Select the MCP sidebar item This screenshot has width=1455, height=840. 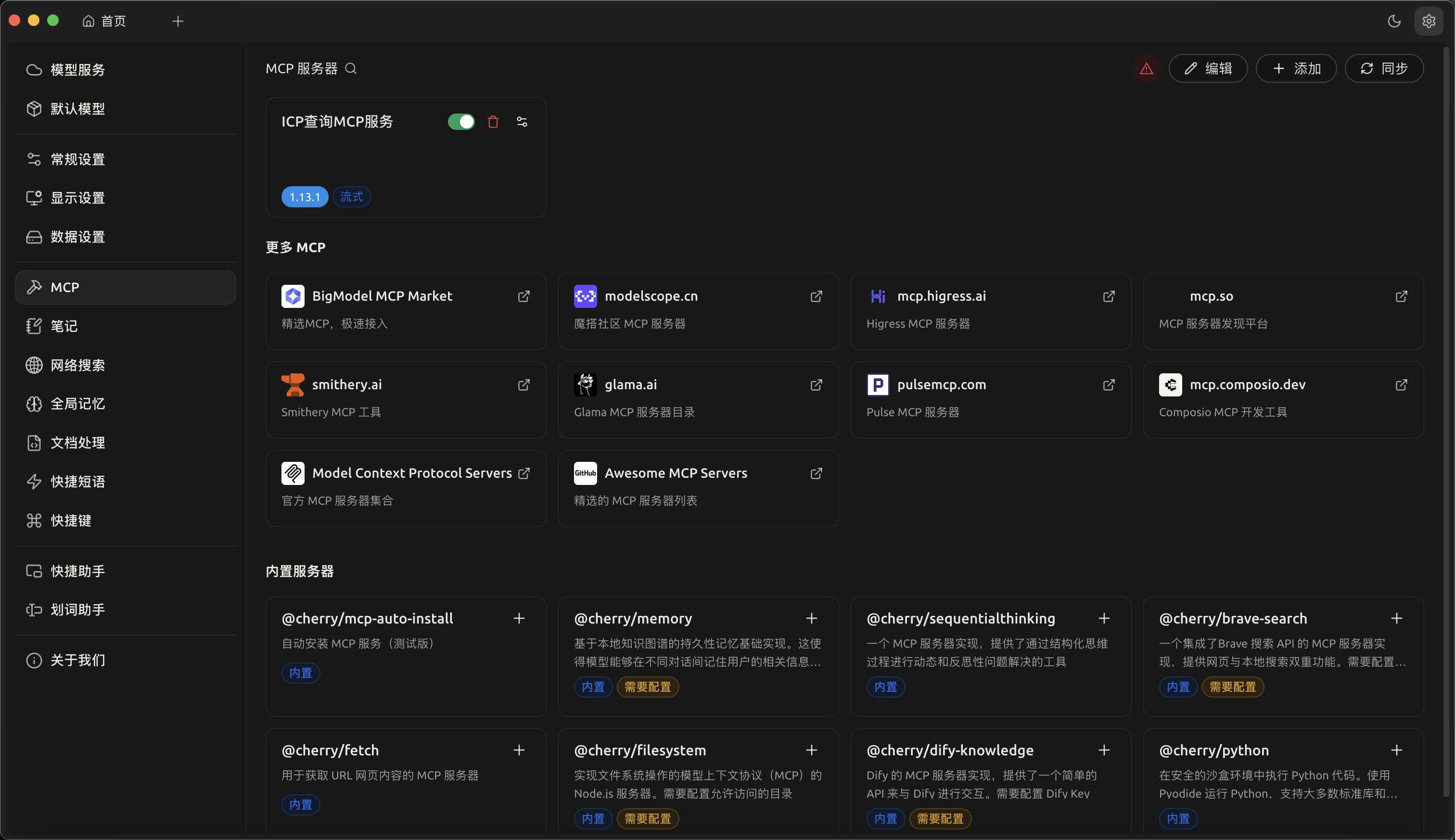pyautogui.click(x=126, y=287)
